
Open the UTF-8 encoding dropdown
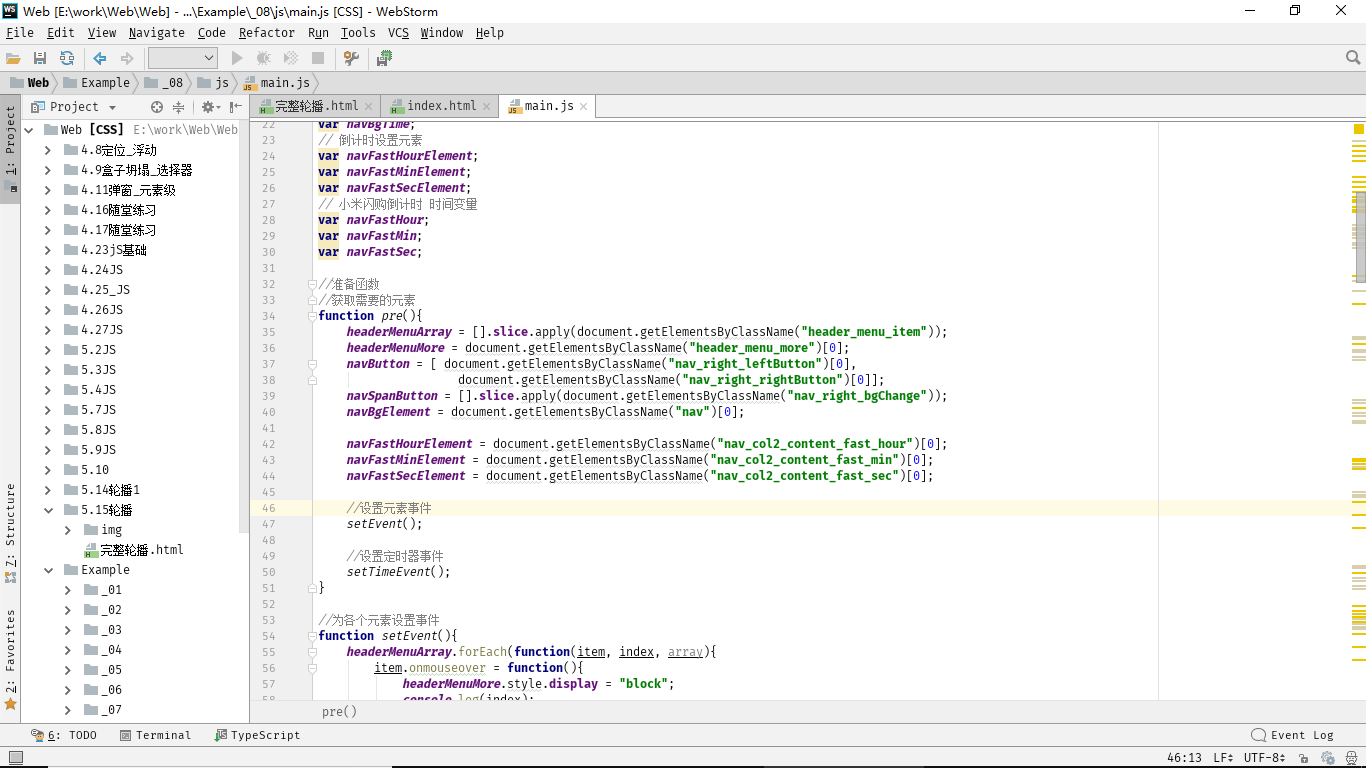point(1265,758)
